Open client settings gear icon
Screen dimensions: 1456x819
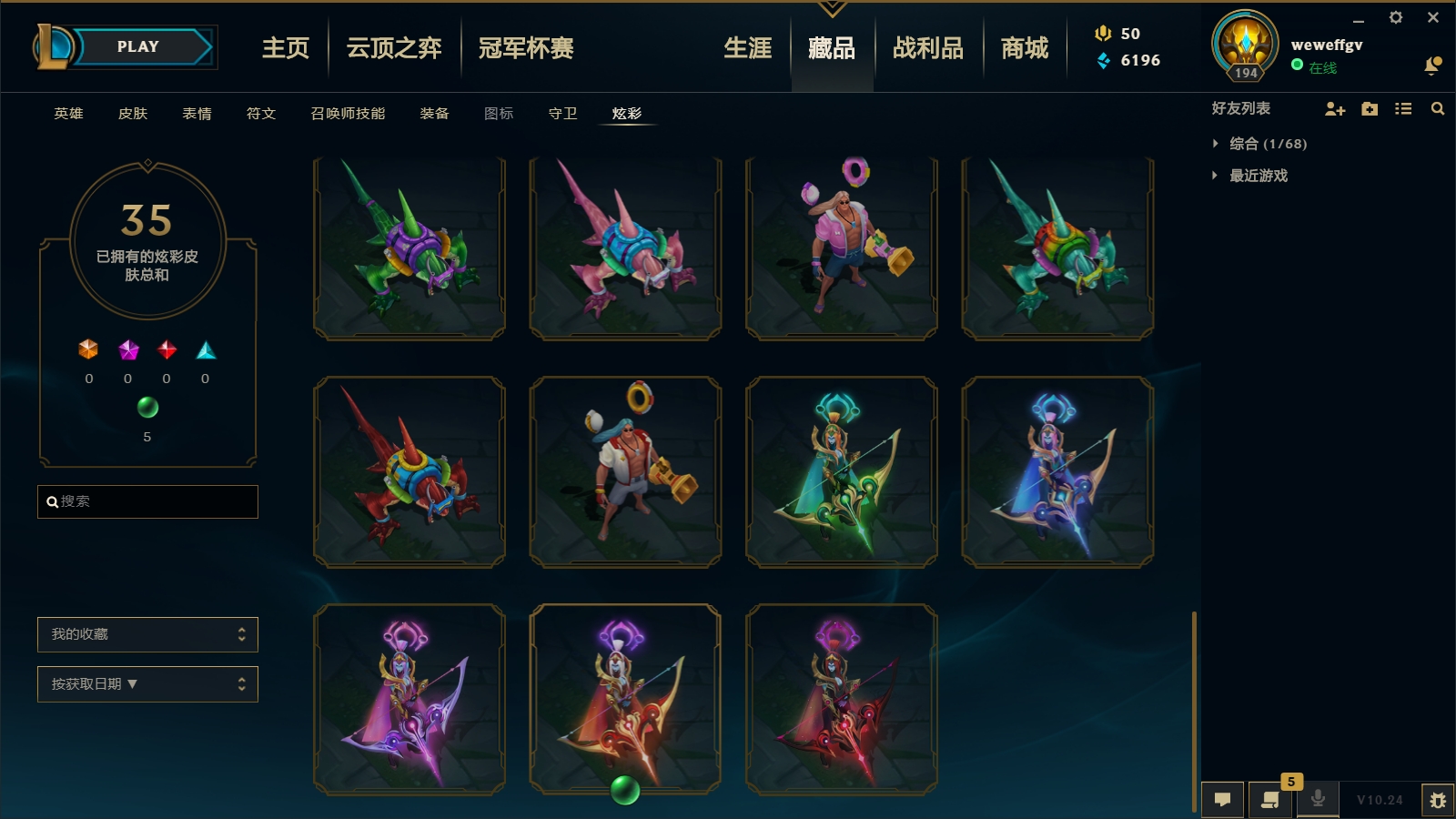pyautogui.click(x=1396, y=17)
